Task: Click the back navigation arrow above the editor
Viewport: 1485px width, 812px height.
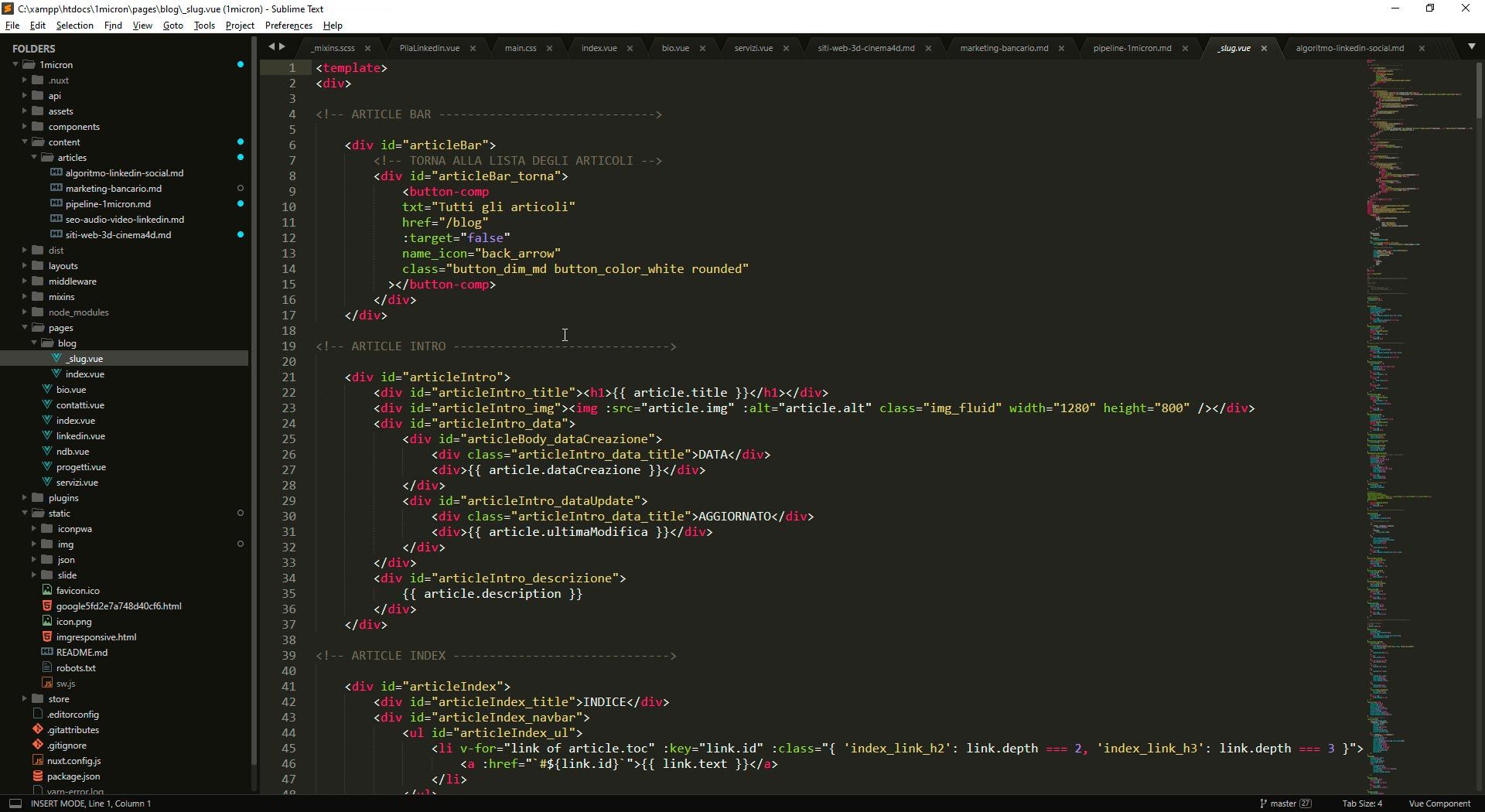Action: coord(270,46)
